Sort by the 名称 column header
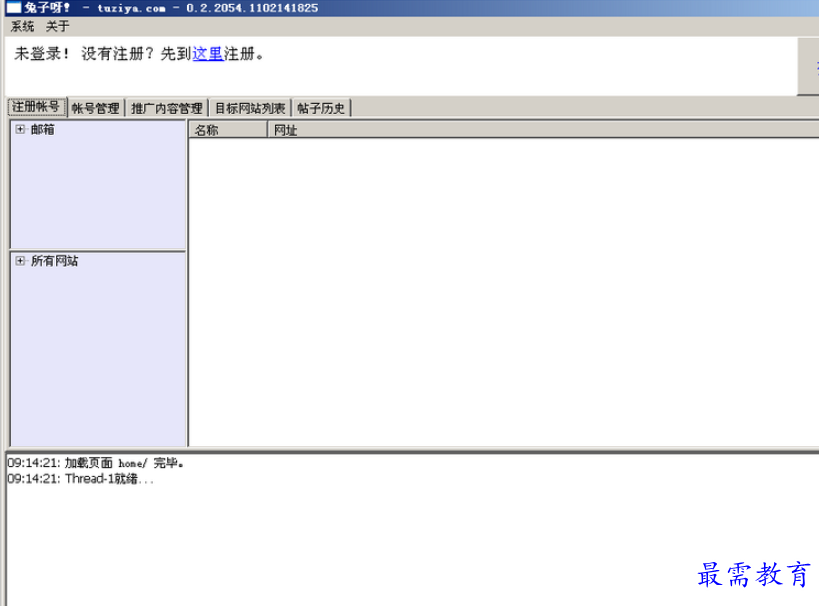The height and width of the screenshot is (606, 819). 228,130
